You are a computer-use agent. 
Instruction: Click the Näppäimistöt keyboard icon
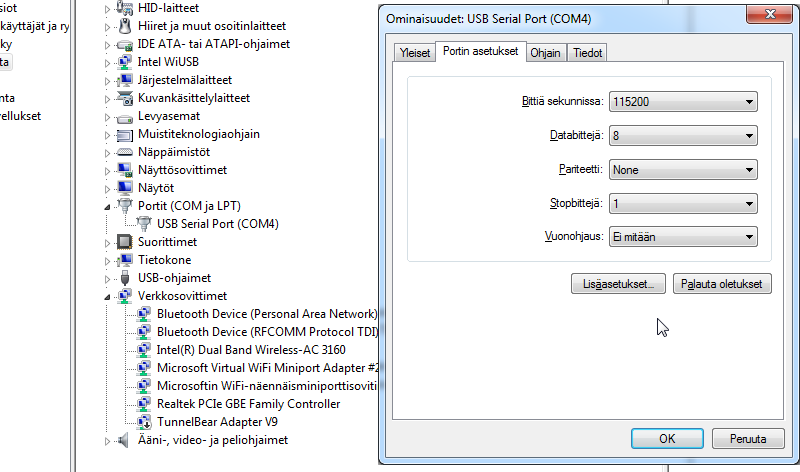(125, 152)
